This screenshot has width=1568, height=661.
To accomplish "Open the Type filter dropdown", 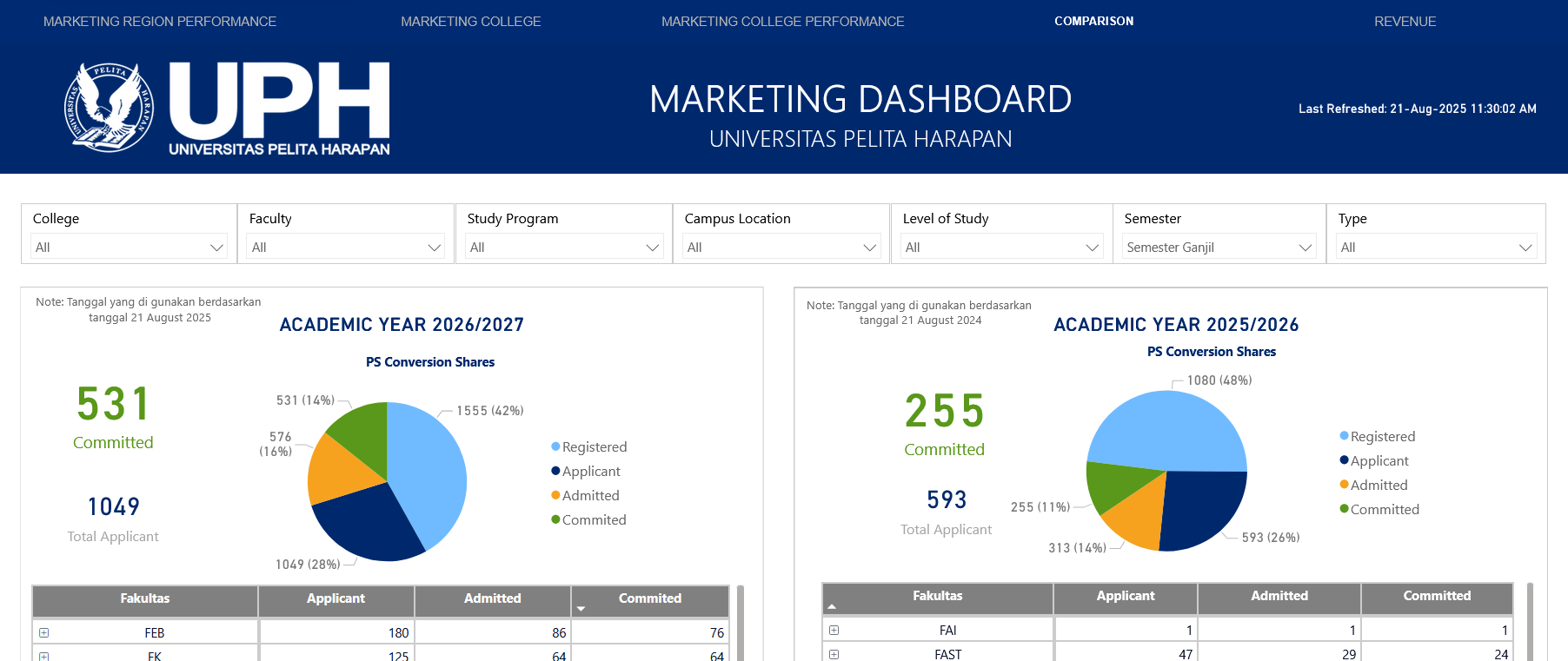I will point(1436,247).
